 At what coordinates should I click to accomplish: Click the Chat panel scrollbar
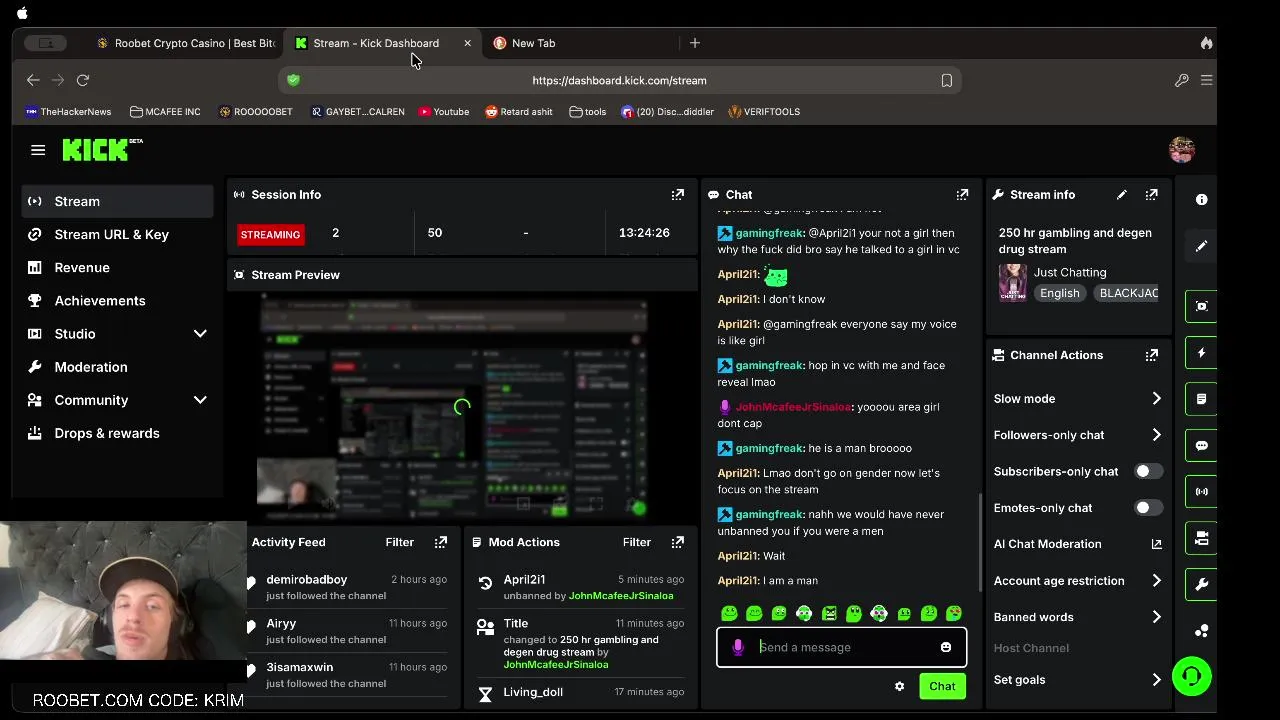(x=980, y=542)
